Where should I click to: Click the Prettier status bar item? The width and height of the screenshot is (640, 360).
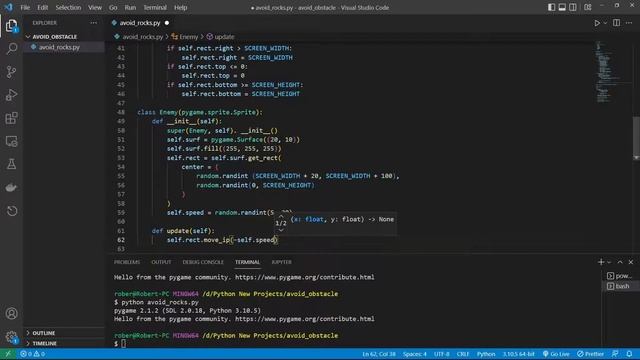click(x=590, y=354)
